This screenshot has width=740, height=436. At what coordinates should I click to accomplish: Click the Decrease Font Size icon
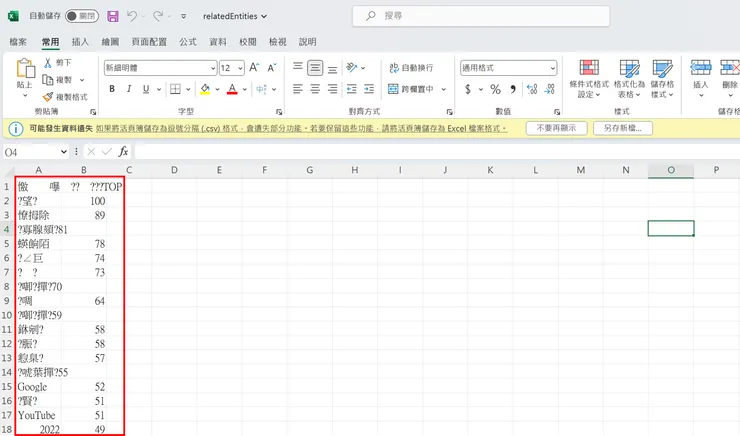tap(272, 67)
